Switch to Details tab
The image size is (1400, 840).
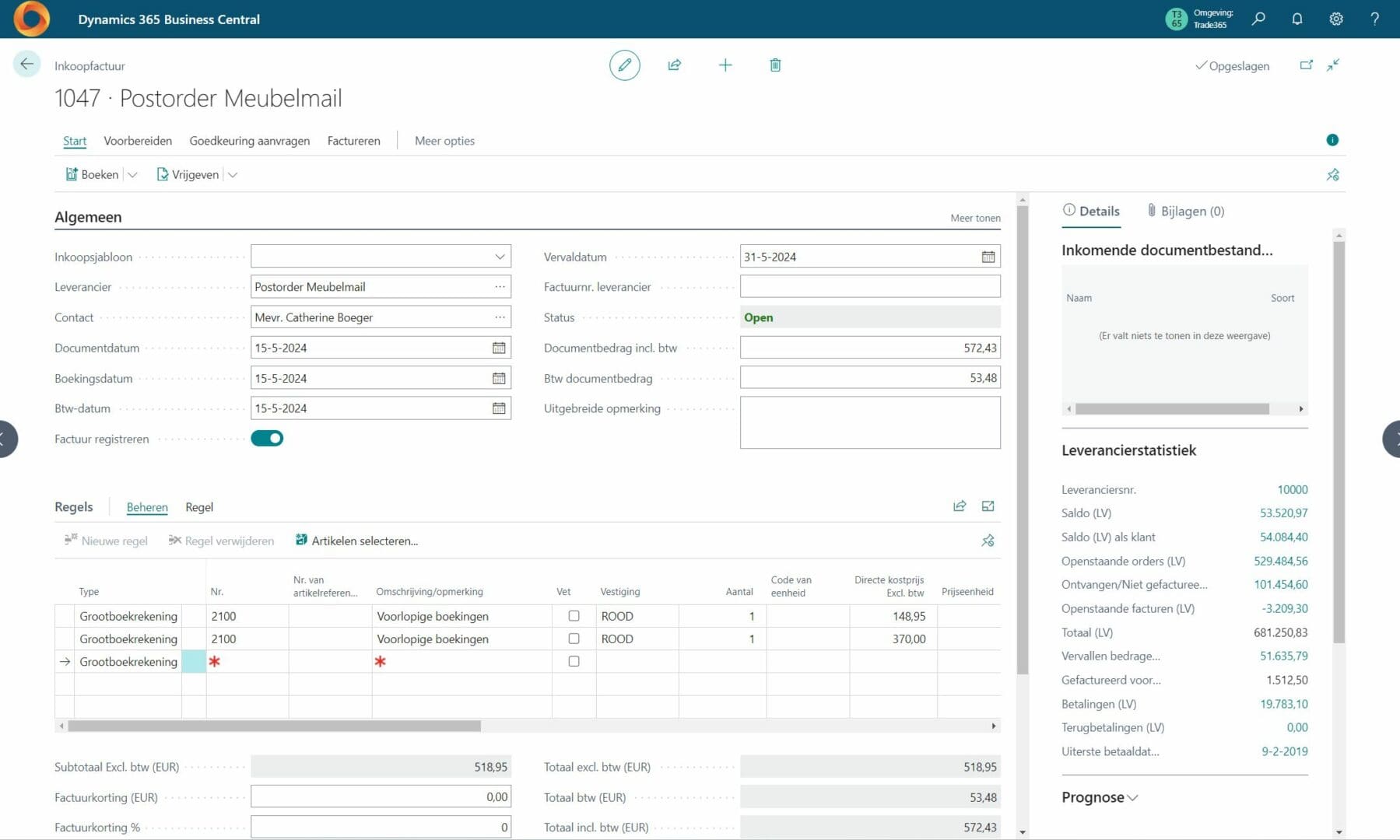(1091, 211)
